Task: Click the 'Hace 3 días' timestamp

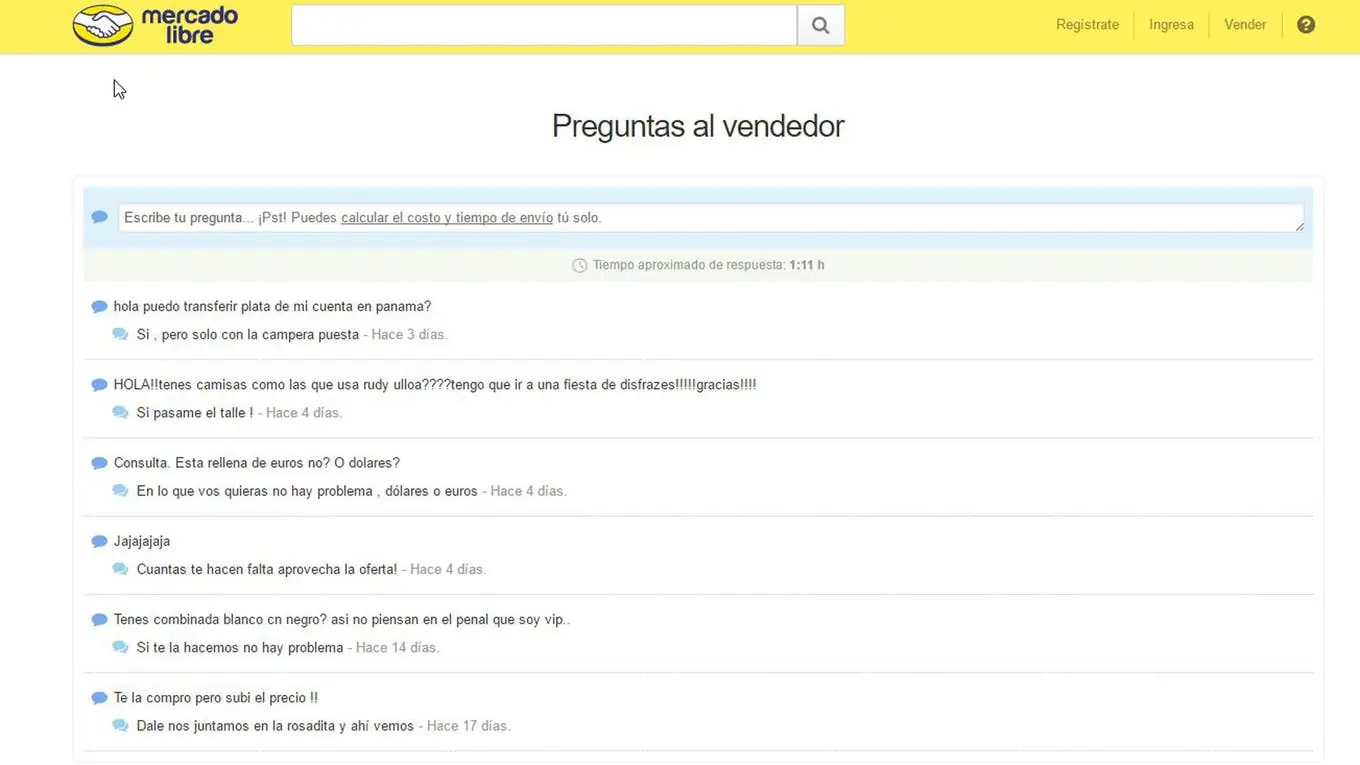Action: pos(409,335)
